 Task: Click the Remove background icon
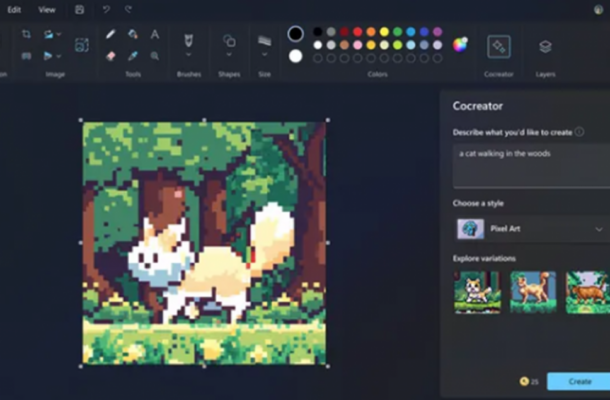(x=81, y=45)
